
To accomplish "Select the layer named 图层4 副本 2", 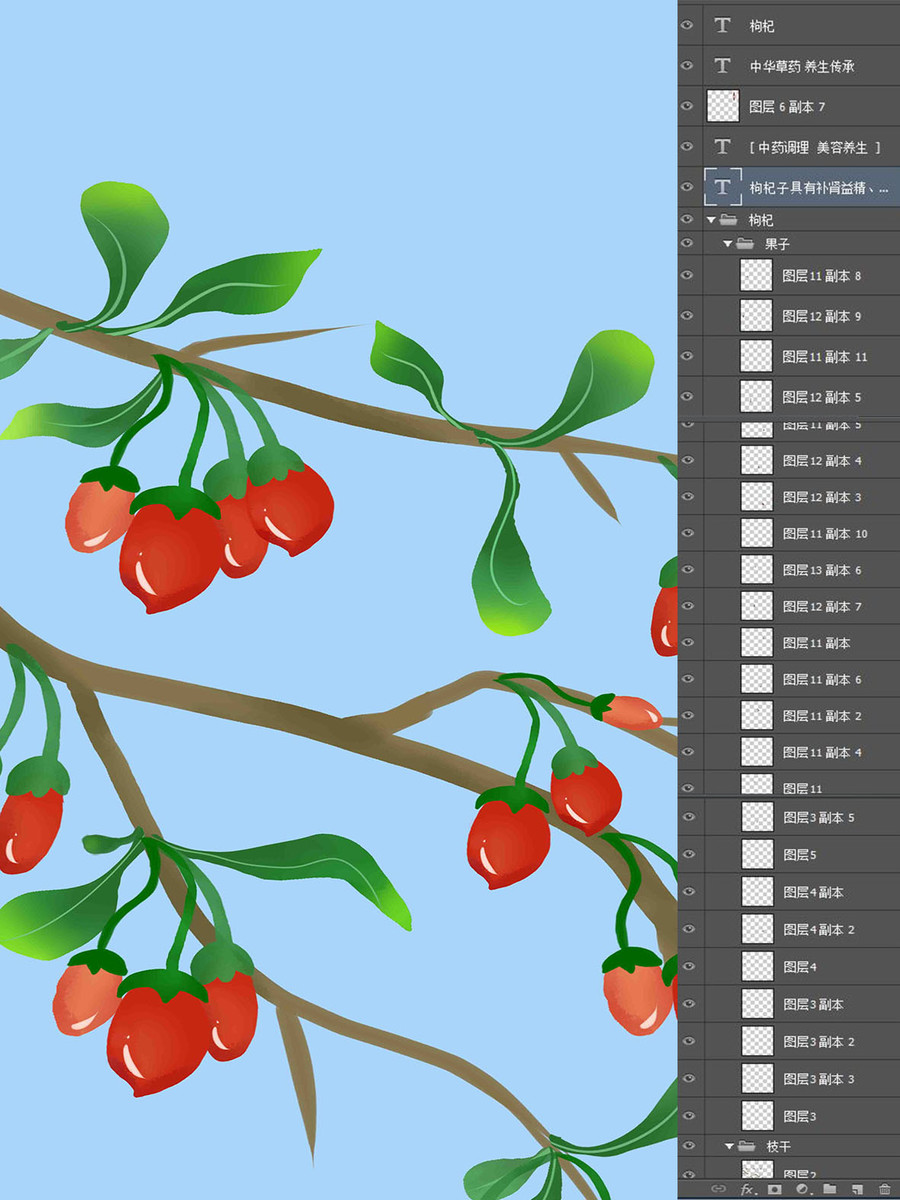I will pos(819,929).
